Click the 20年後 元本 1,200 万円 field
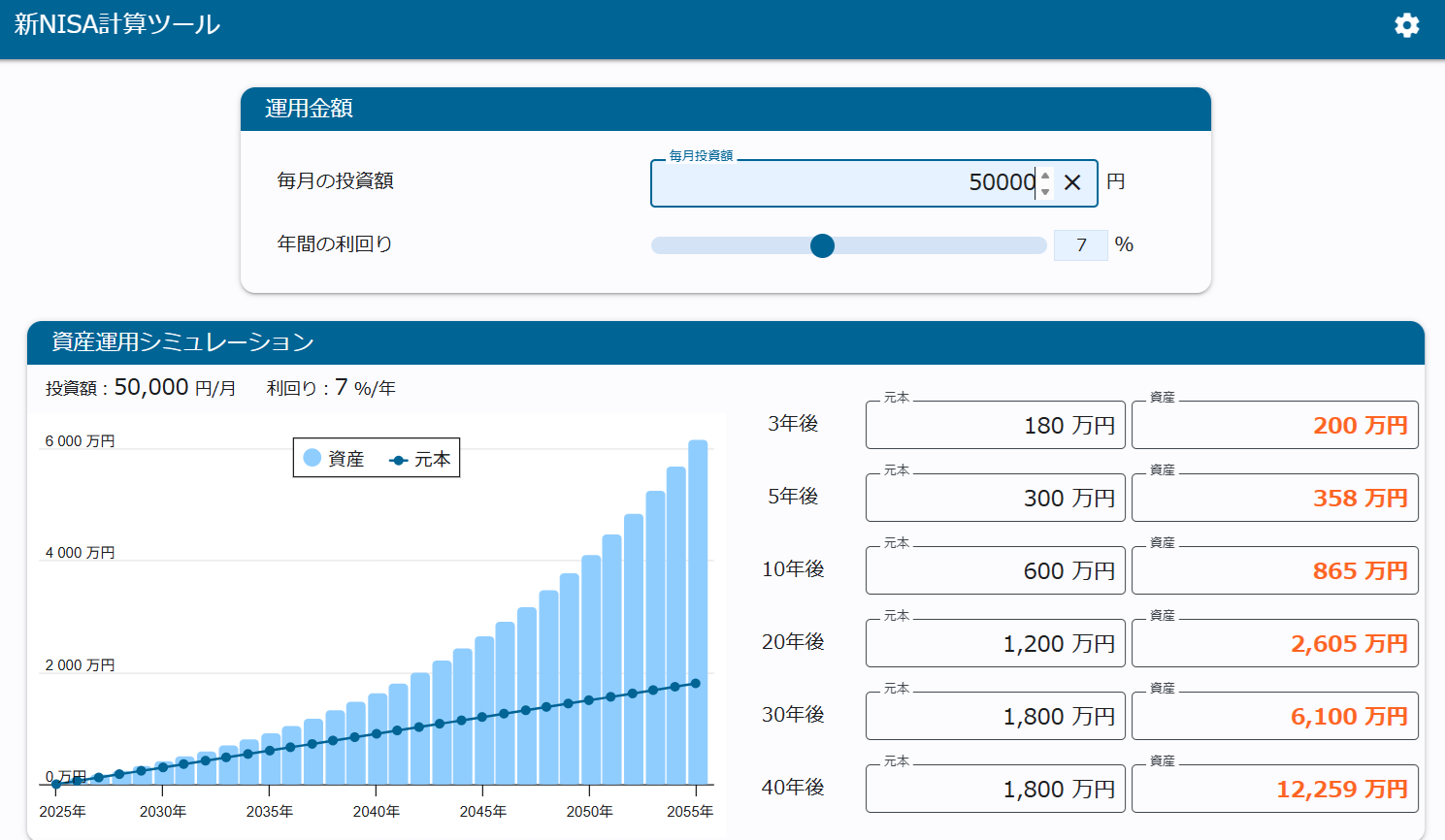The image size is (1445, 840). click(x=995, y=644)
